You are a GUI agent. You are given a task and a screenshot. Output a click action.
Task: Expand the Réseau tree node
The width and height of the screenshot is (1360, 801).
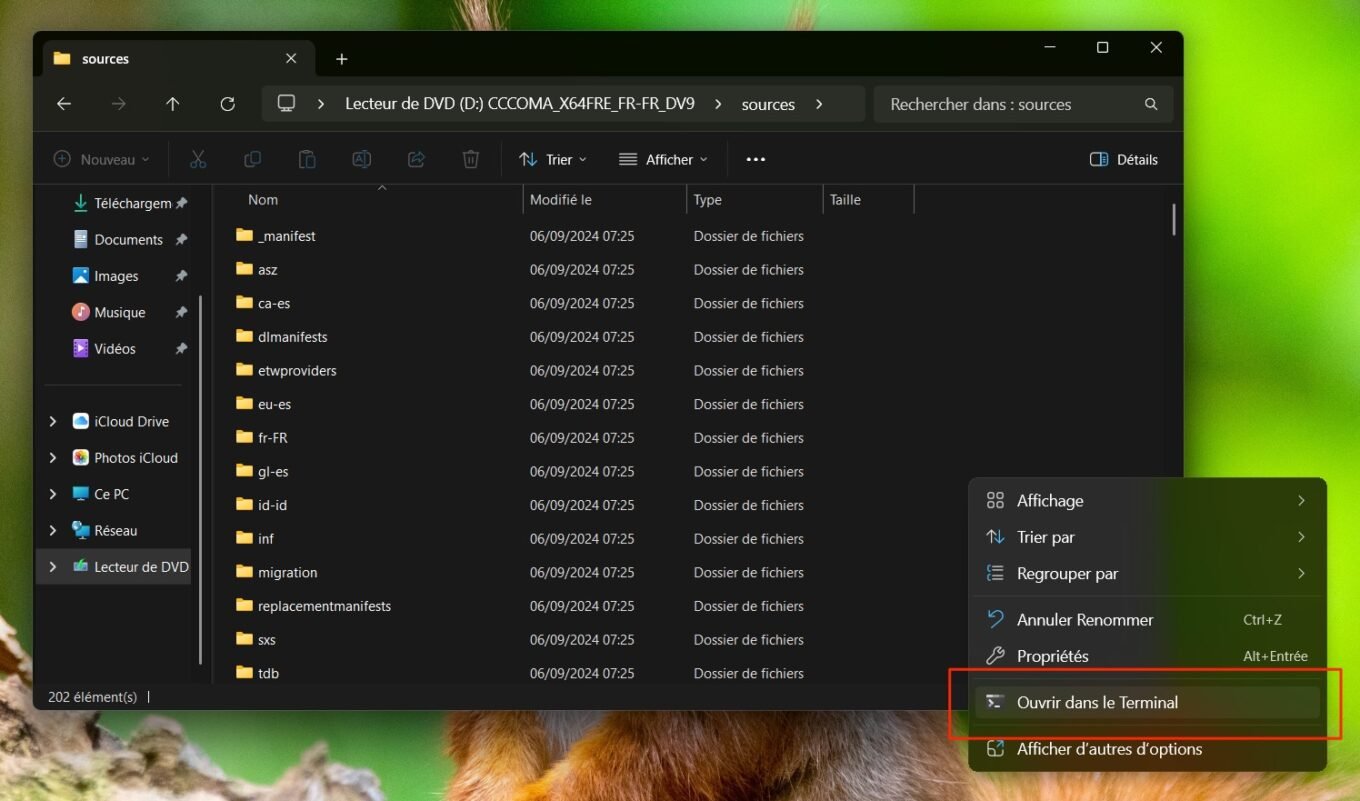pos(53,531)
